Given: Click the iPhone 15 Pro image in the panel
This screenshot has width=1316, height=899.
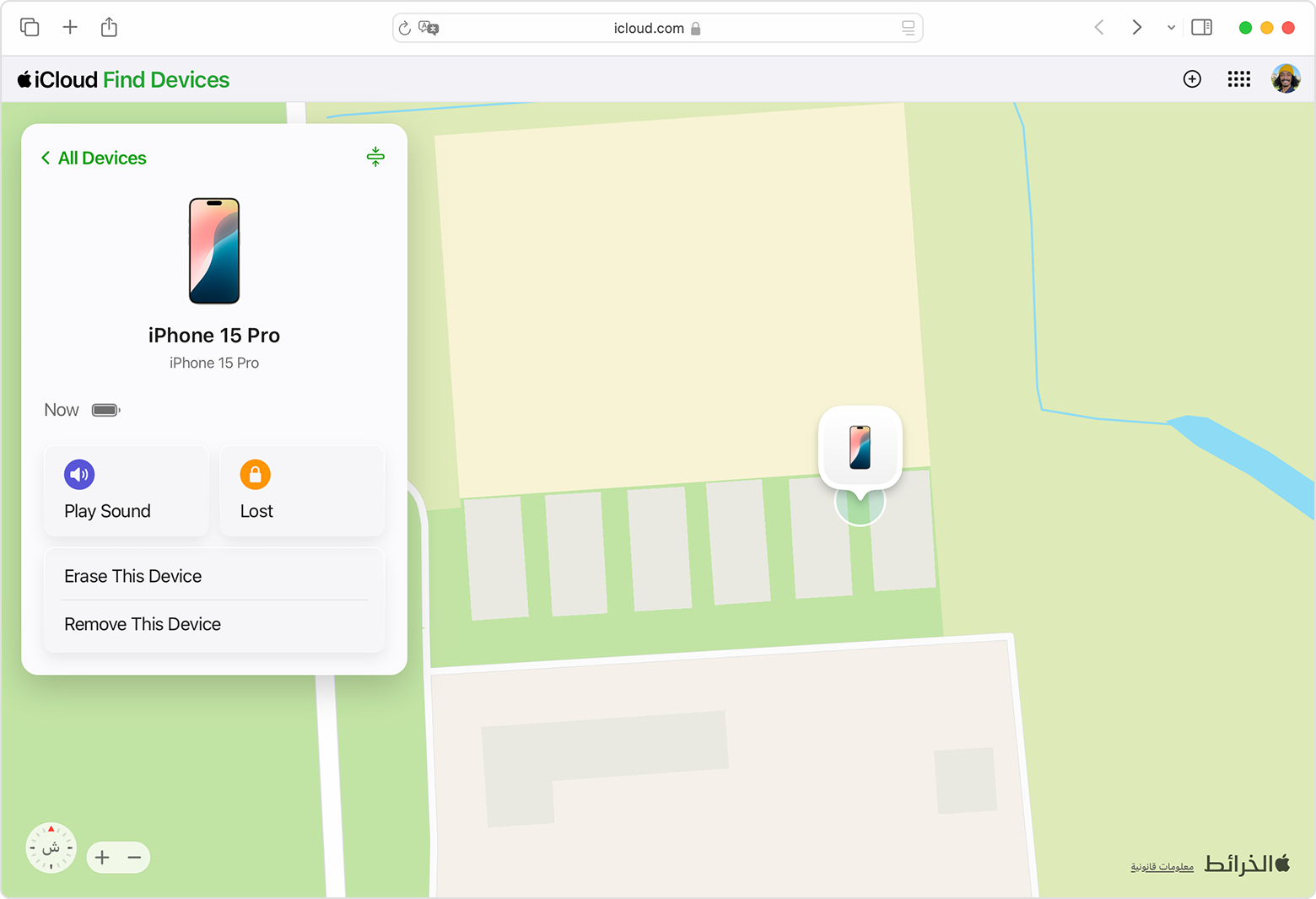Looking at the screenshot, I should click(x=214, y=250).
